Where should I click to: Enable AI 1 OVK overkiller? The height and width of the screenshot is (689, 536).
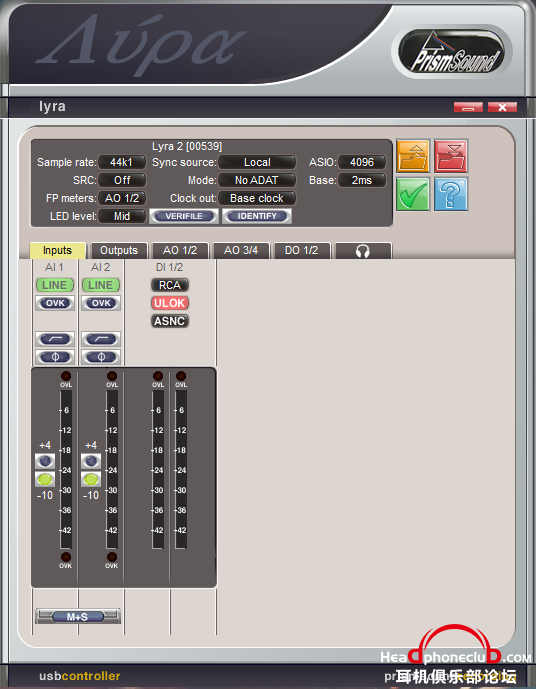pyautogui.click(x=55, y=303)
